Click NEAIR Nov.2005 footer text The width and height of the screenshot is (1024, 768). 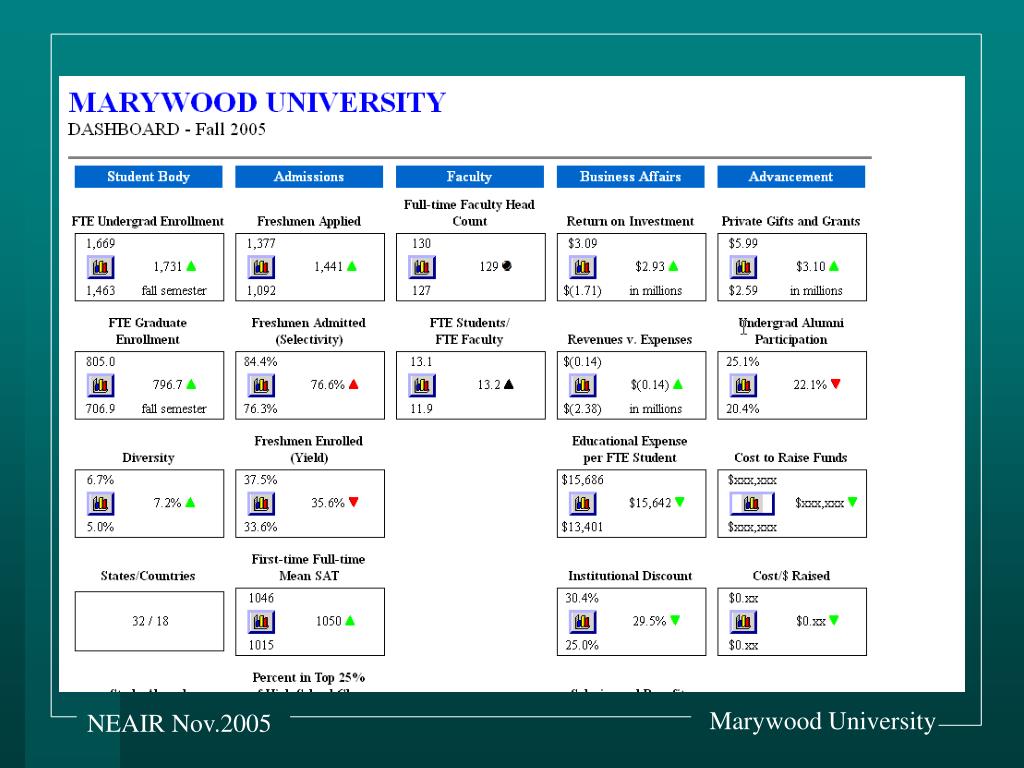click(178, 724)
